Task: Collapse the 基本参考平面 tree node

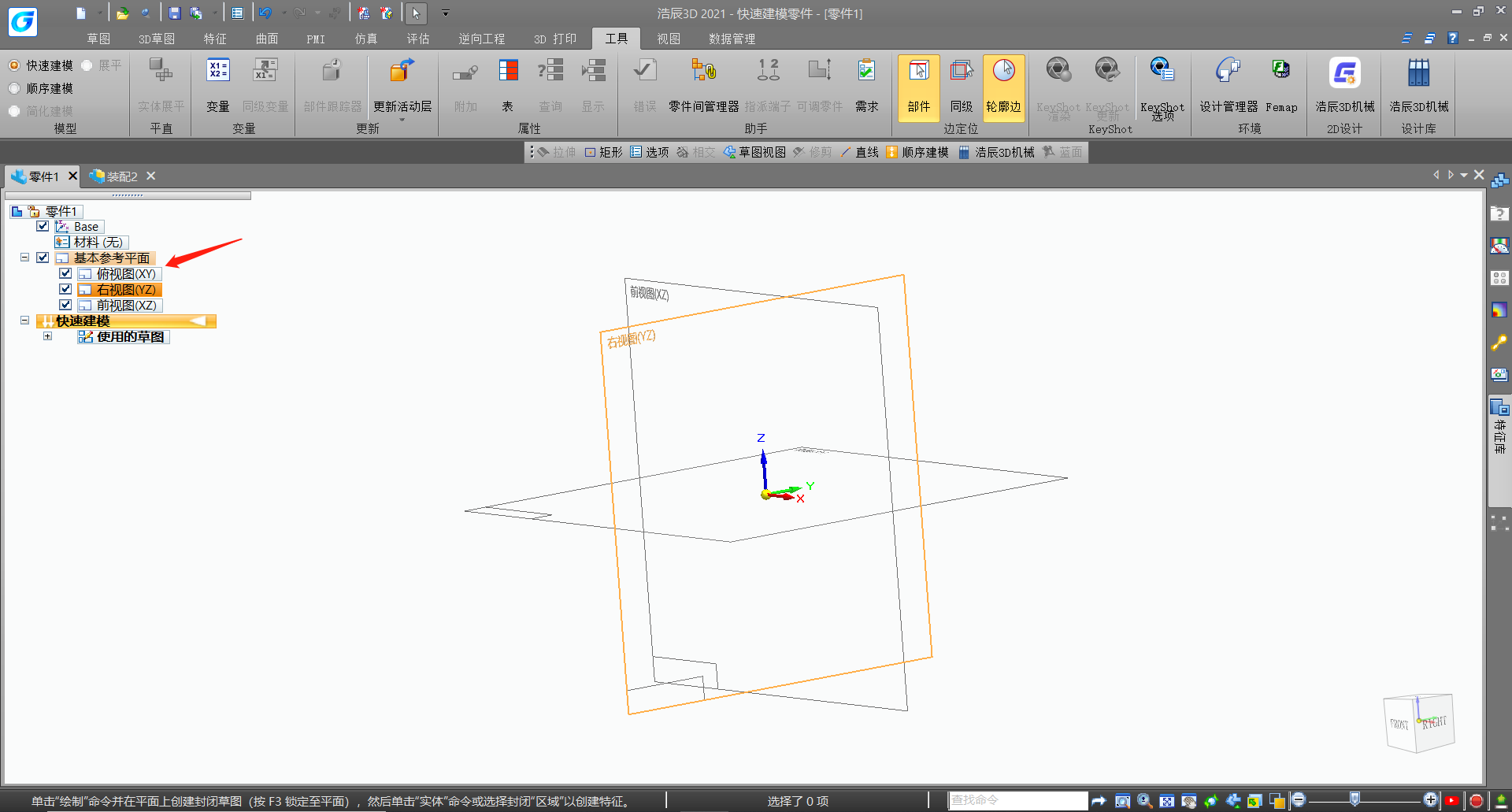Action: point(25,258)
